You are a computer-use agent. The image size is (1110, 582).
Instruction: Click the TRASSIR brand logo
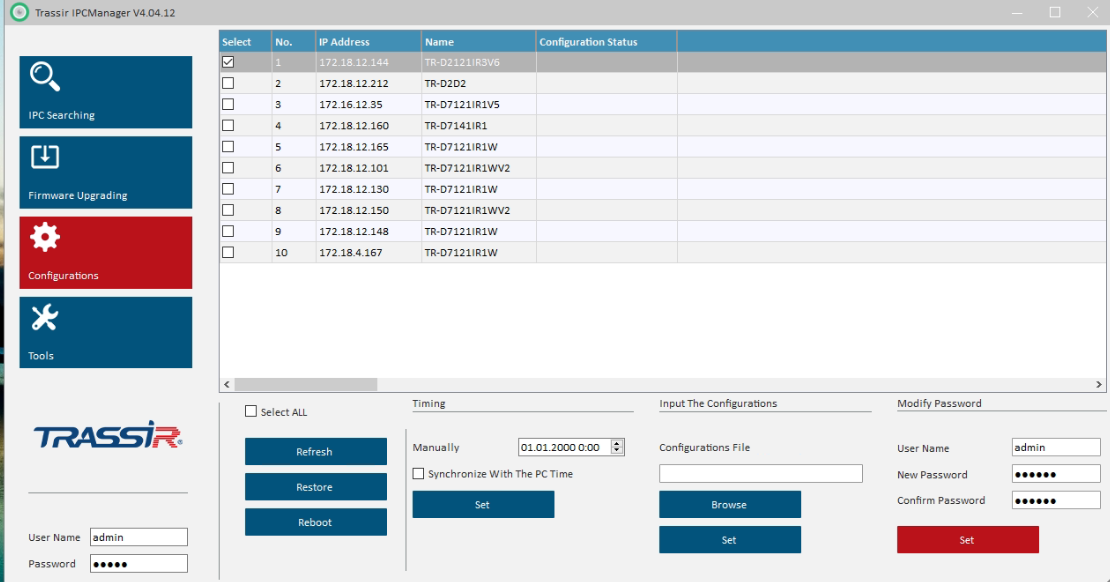click(108, 435)
